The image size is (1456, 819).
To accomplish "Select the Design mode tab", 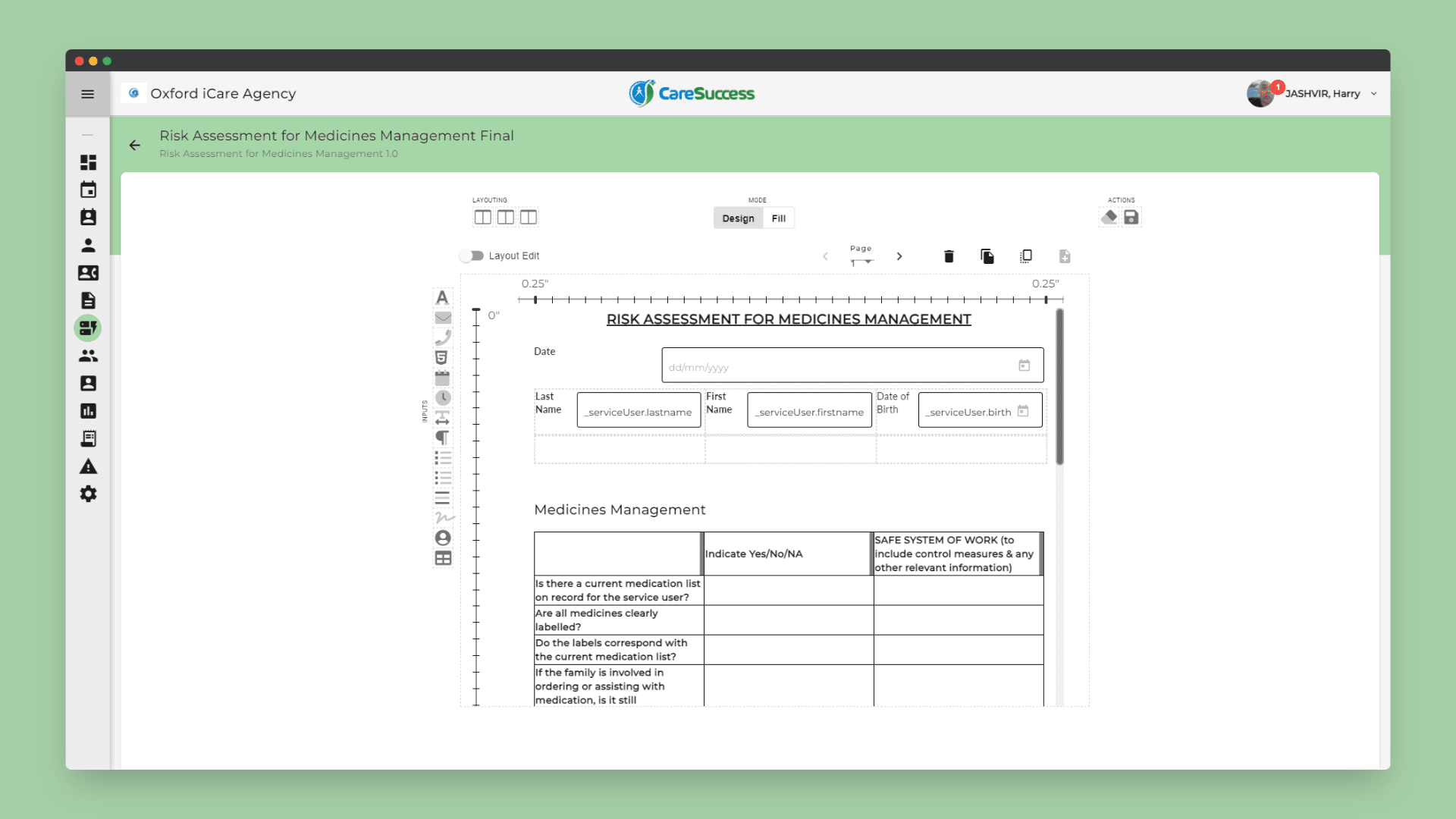I will (738, 218).
